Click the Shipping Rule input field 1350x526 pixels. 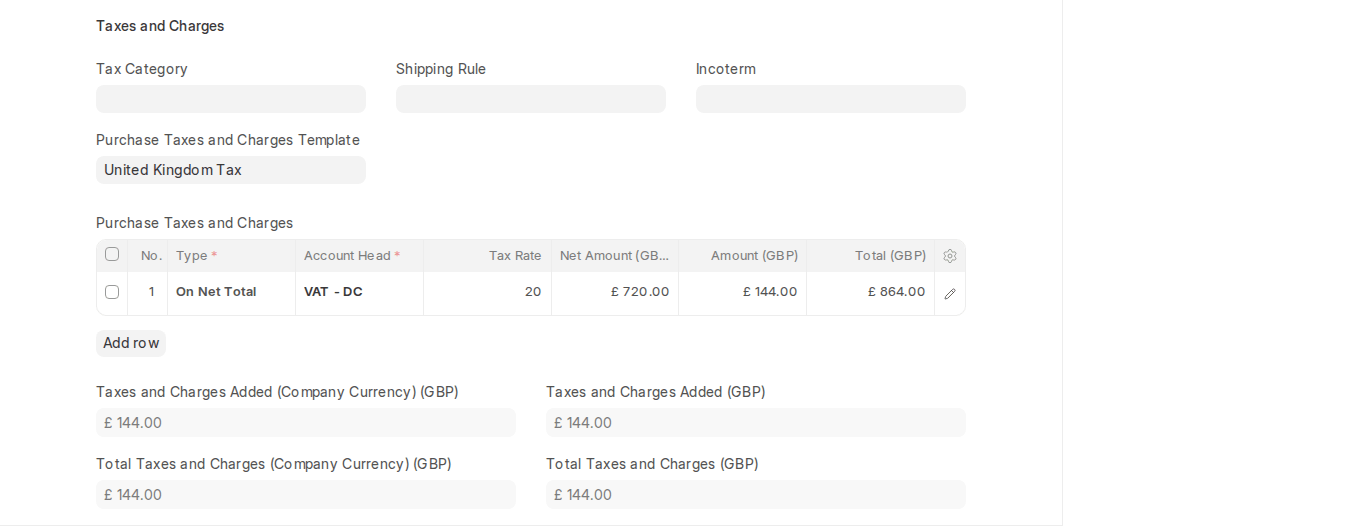531,99
